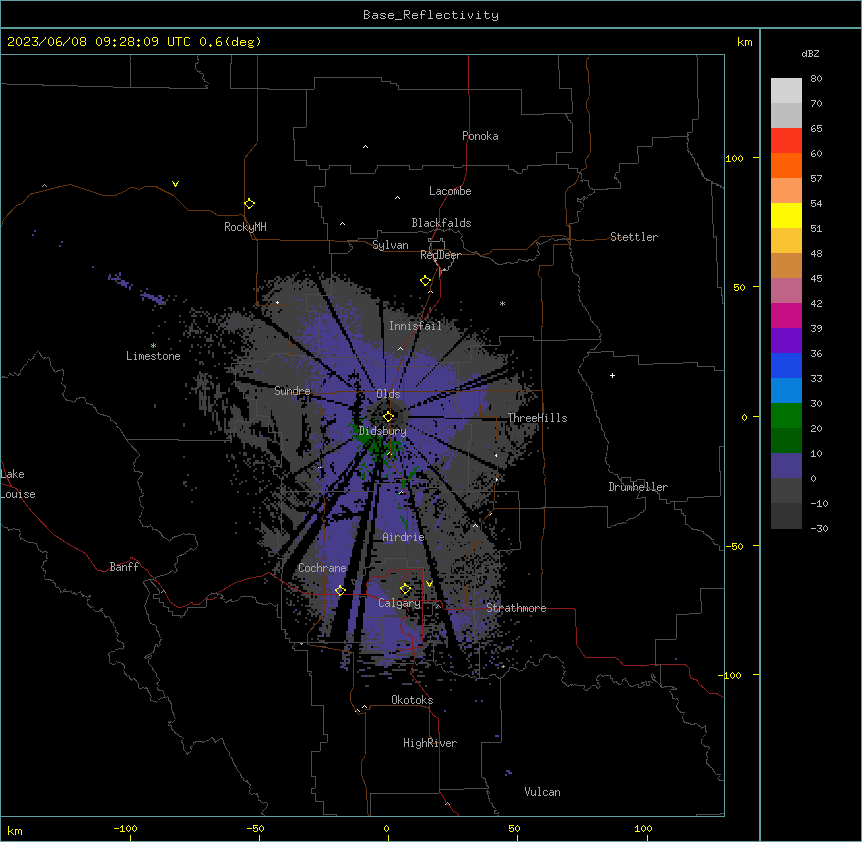Click the 80 dBZ light gray swatch
Viewport: 862px width, 842px height.
click(x=786, y=91)
